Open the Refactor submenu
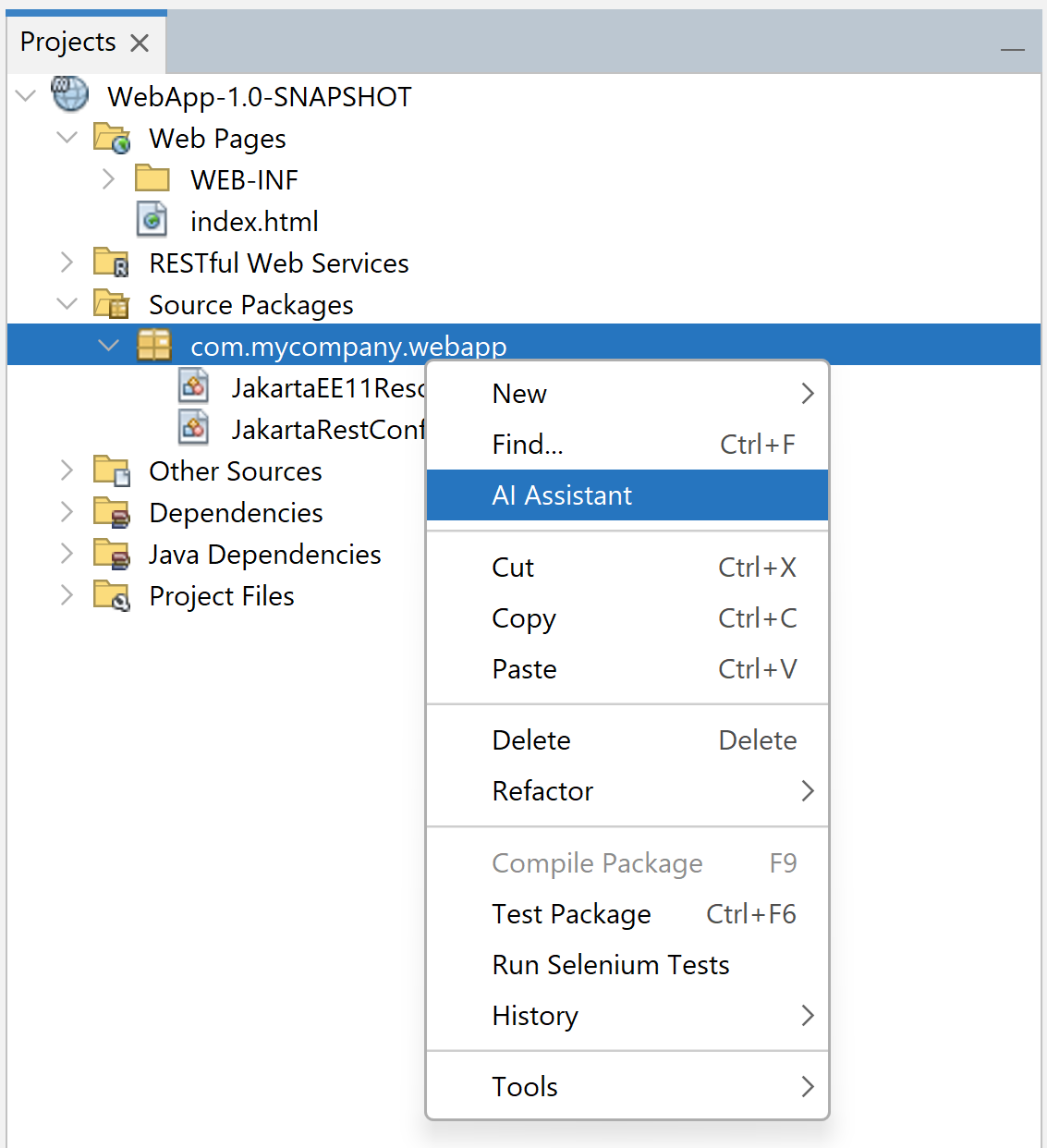Screen dimensions: 1047x1148 [x=627, y=791]
